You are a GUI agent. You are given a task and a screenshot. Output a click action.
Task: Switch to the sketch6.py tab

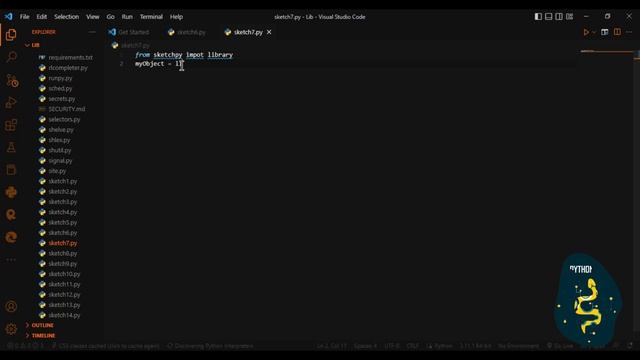(x=187, y=32)
